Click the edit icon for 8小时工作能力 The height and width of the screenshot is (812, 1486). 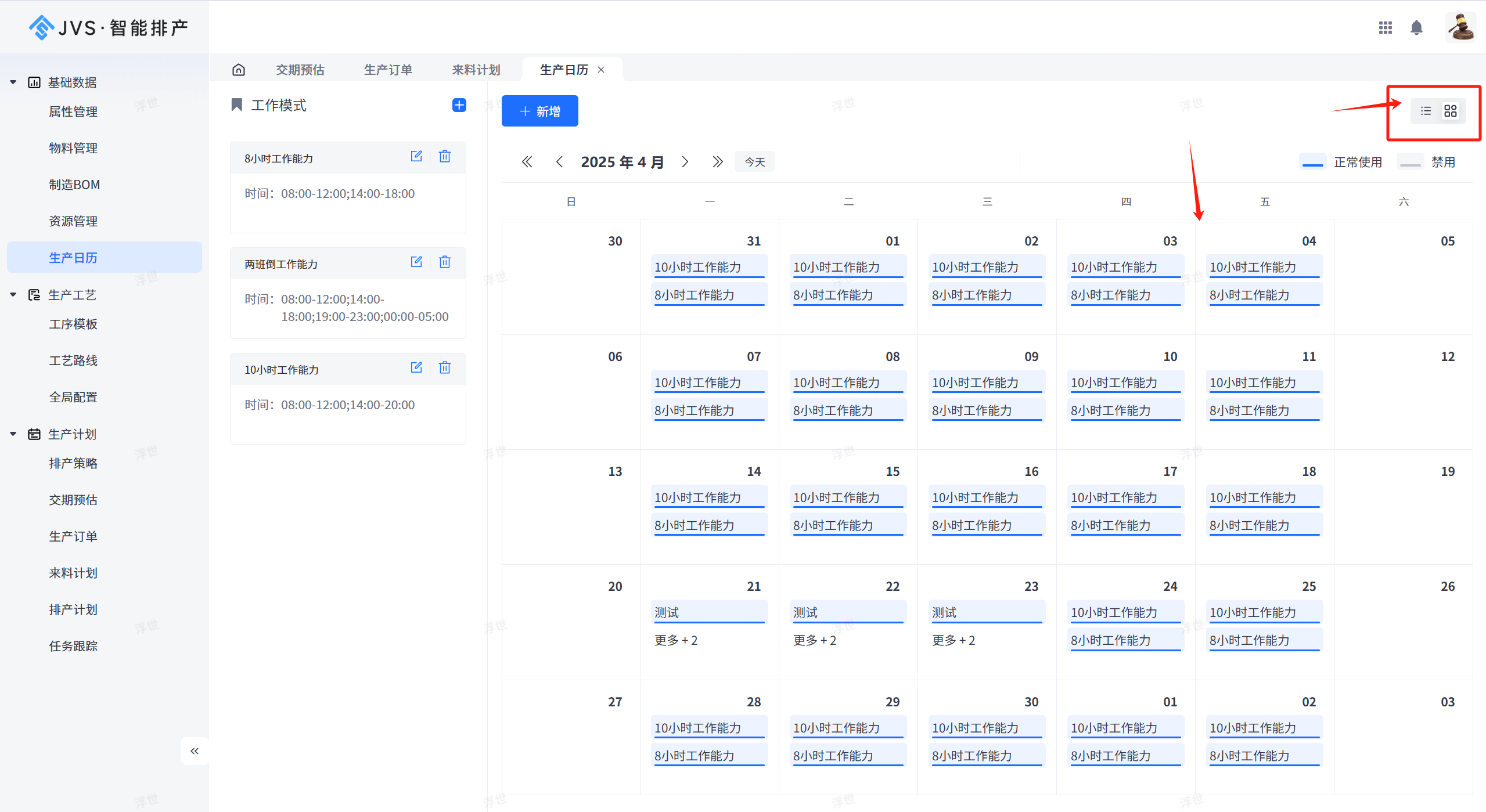coord(416,156)
